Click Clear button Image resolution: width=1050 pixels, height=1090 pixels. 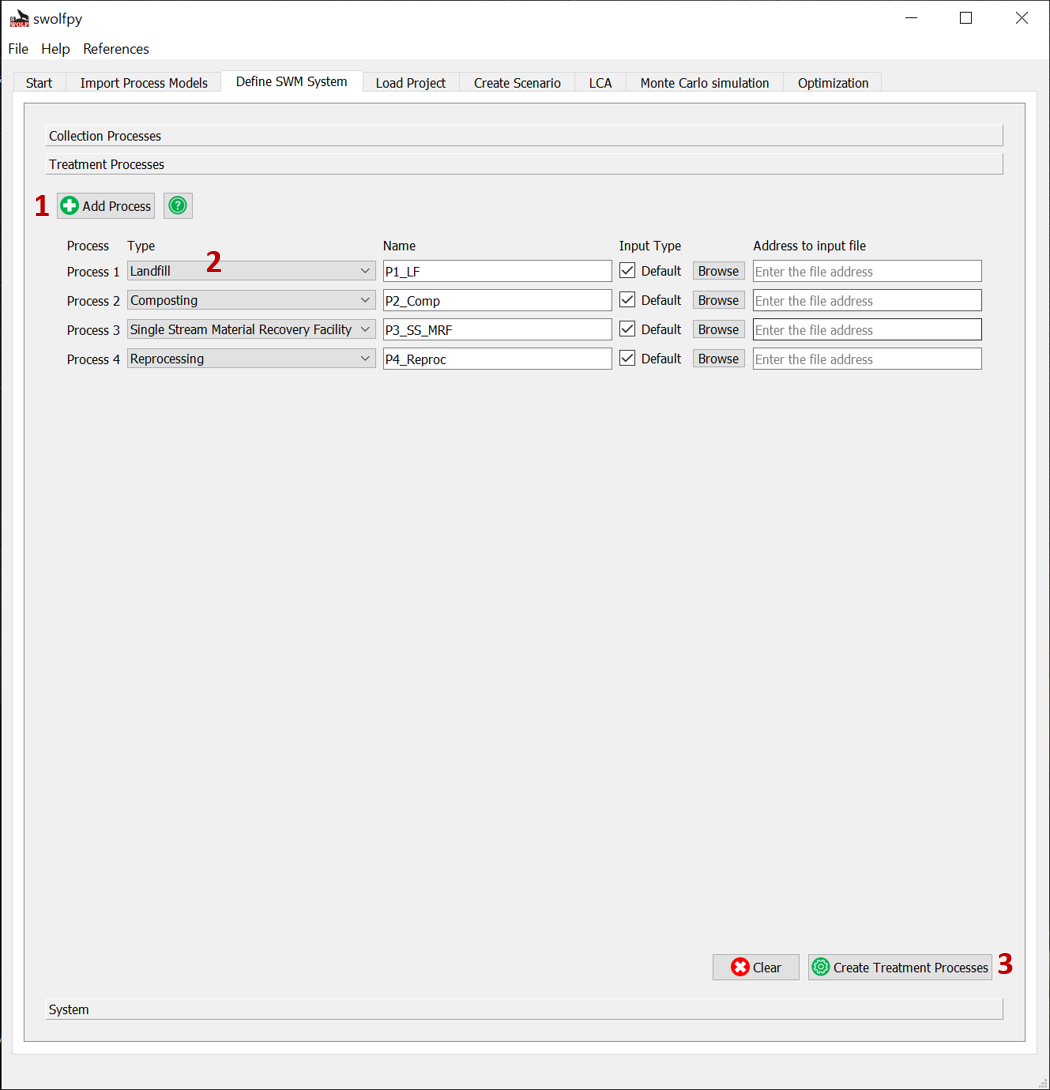click(x=756, y=967)
